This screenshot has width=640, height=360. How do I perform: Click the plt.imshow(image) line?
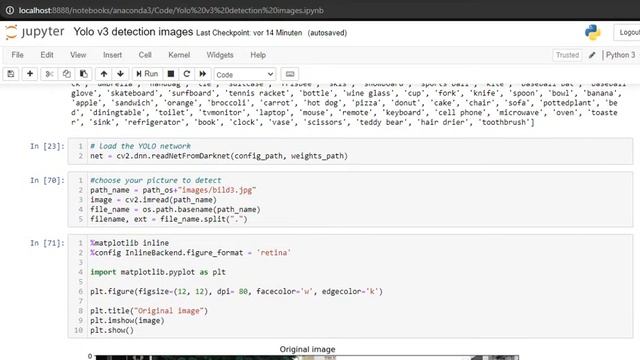pos(127,320)
